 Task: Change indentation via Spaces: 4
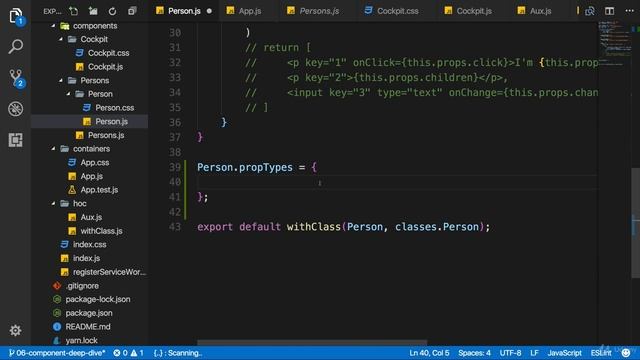pyautogui.click(x=474, y=353)
